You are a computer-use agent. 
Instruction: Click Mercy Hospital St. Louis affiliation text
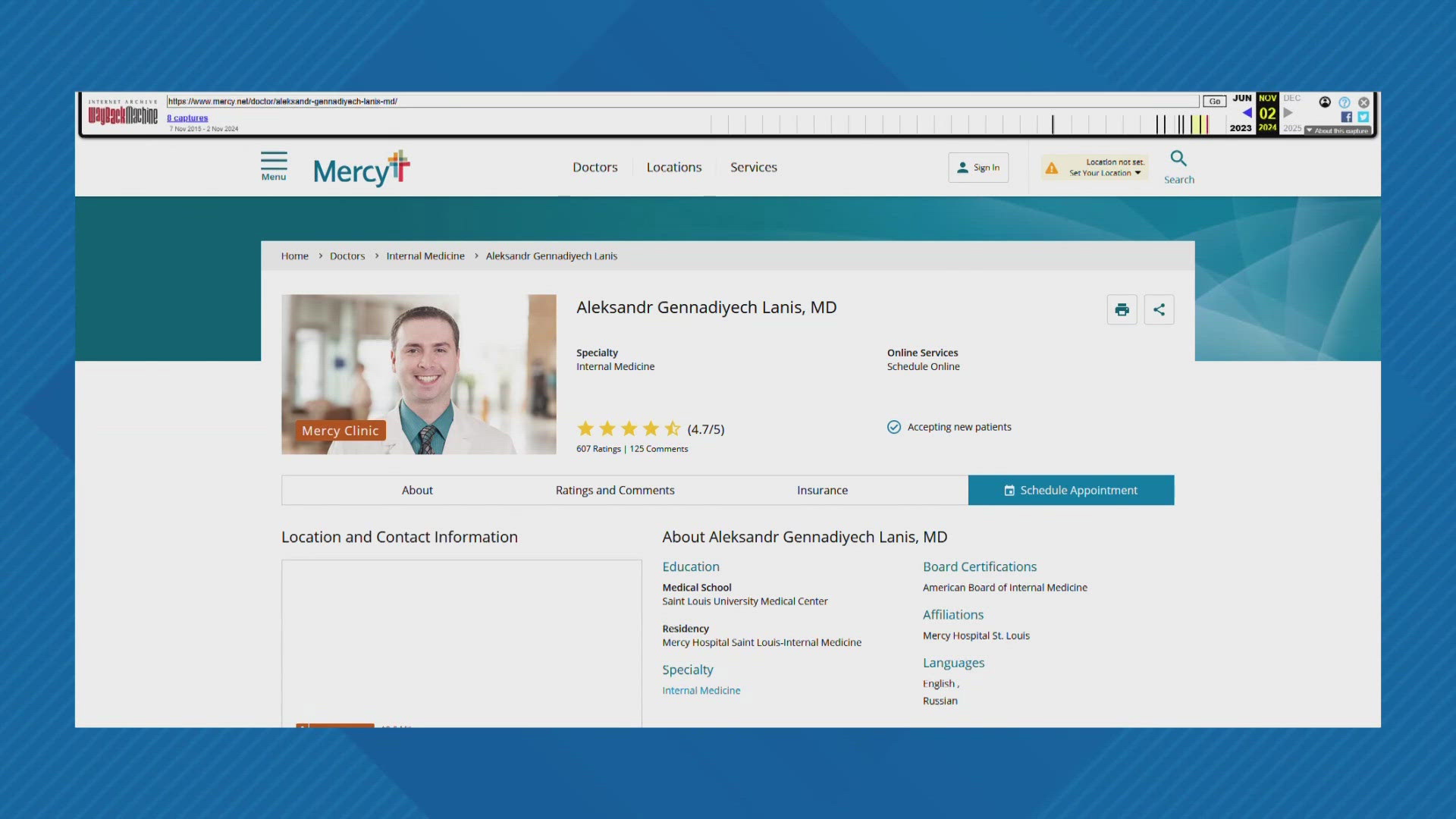(x=976, y=636)
